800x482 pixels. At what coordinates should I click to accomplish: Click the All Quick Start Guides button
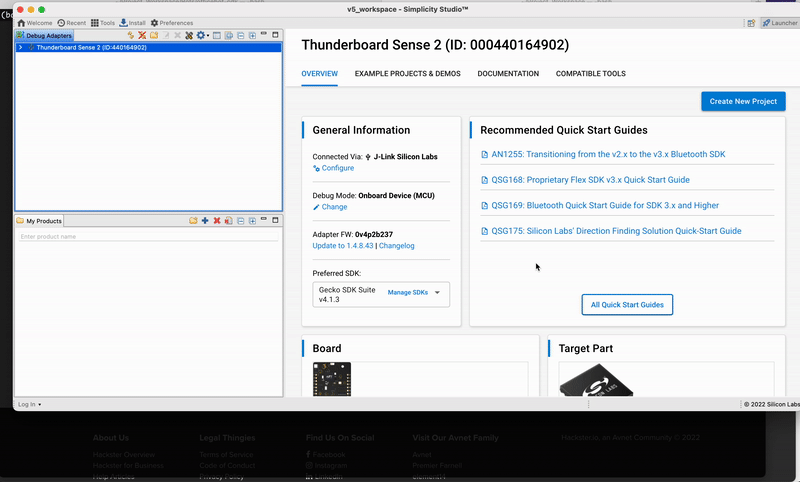click(627, 305)
